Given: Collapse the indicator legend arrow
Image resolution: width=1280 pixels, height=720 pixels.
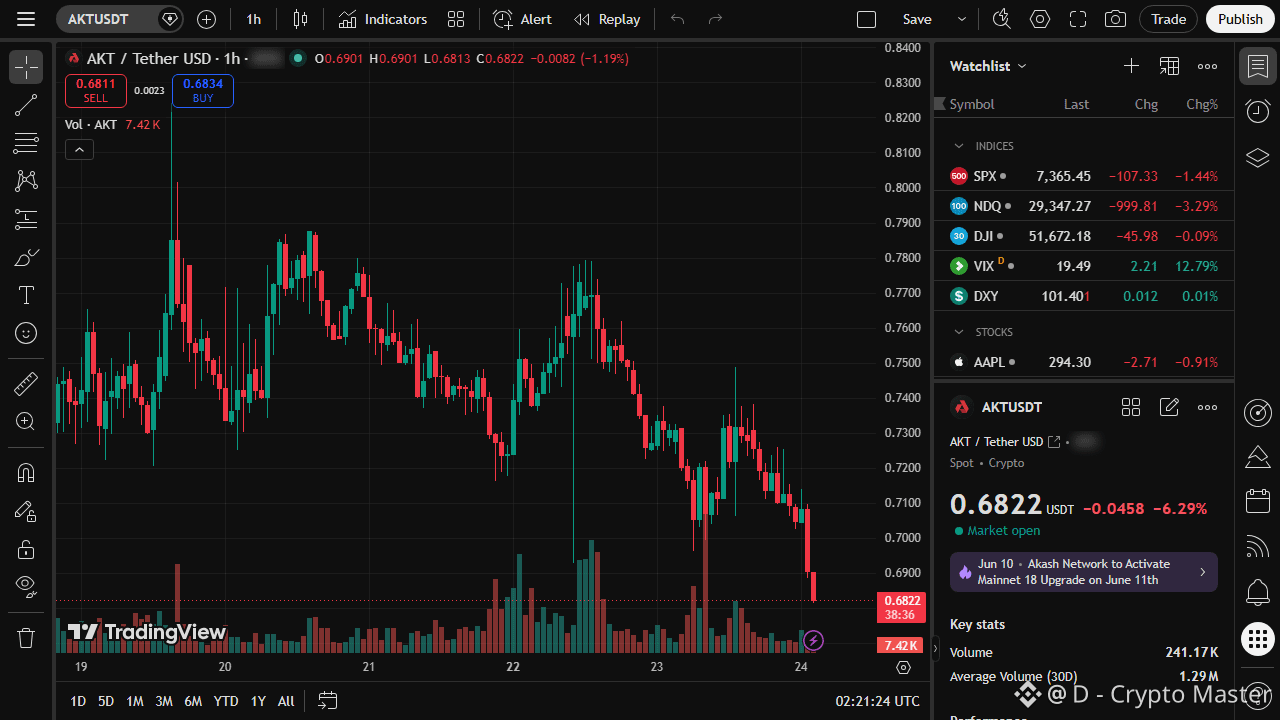Looking at the screenshot, I should pyautogui.click(x=79, y=150).
